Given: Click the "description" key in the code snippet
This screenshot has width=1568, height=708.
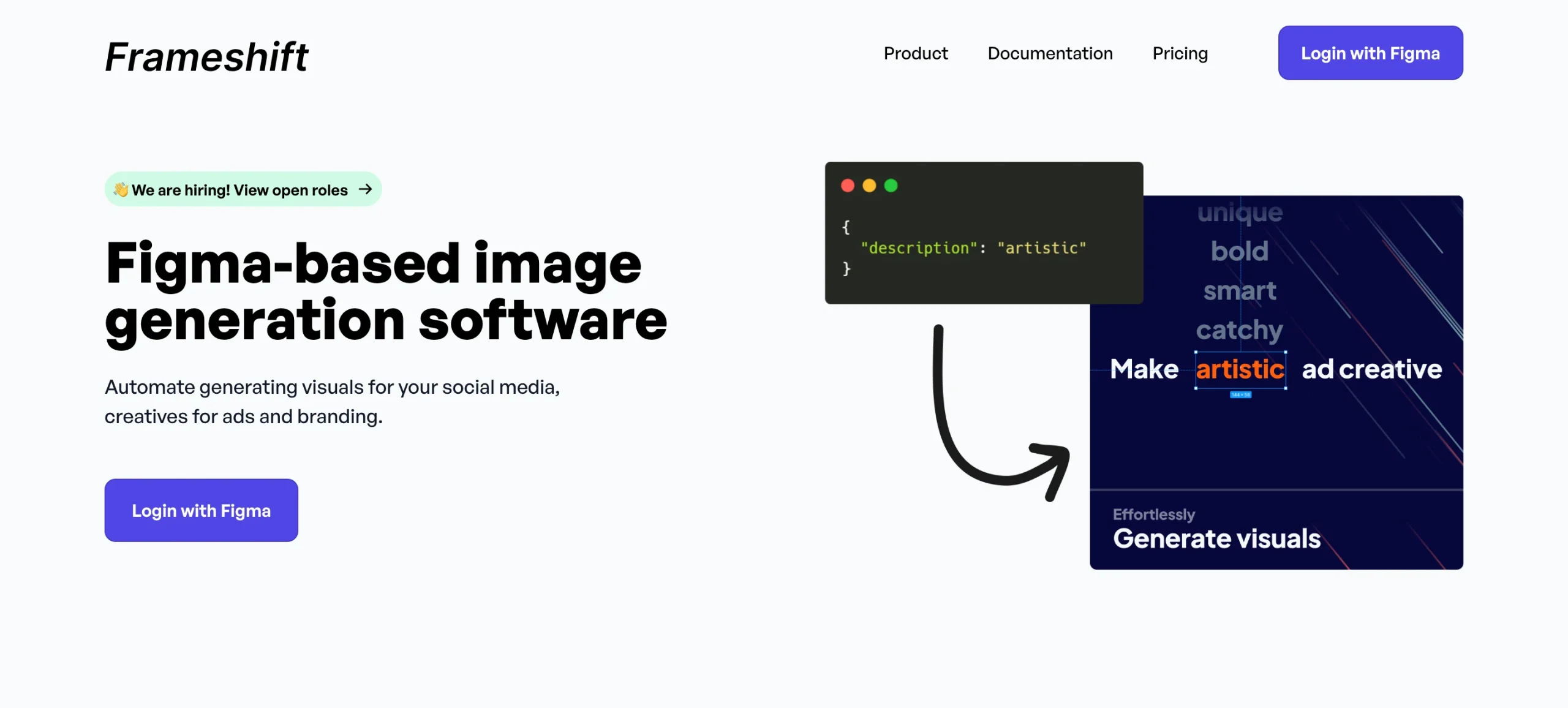Looking at the screenshot, I should [919, 248].
